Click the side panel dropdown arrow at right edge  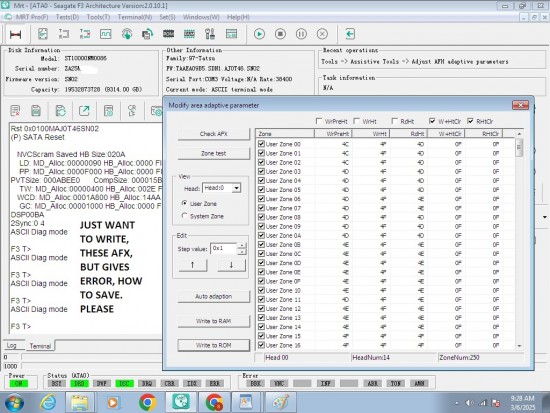coord(545,217)
